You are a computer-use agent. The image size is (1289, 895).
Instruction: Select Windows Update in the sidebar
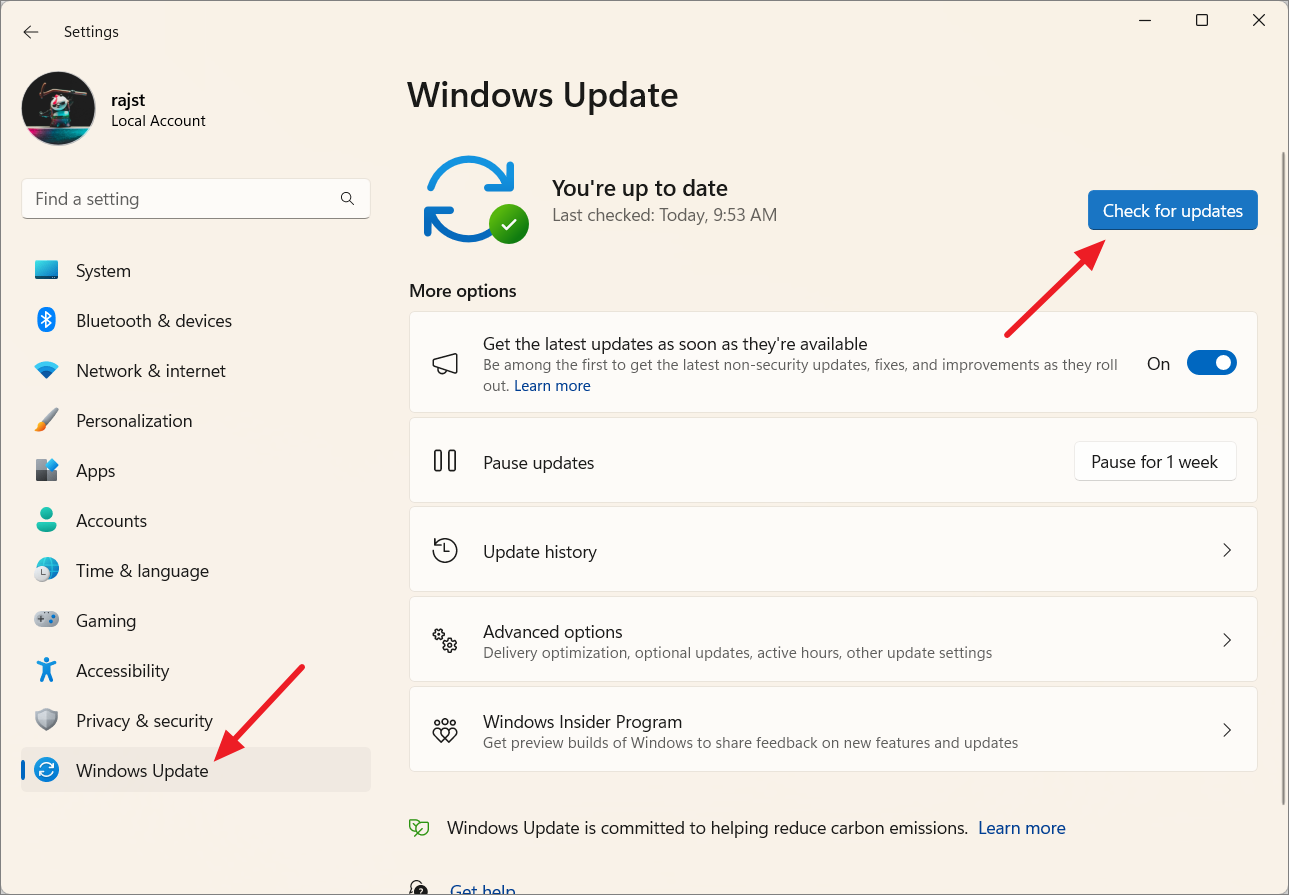tap(141, 770)
